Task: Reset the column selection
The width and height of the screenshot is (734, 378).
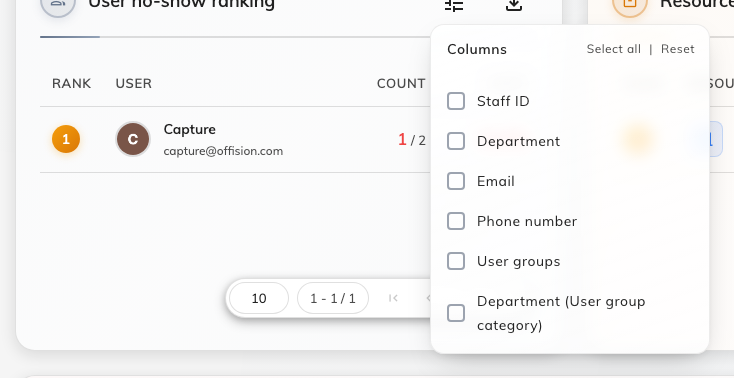Action: [x=677, y=49]
